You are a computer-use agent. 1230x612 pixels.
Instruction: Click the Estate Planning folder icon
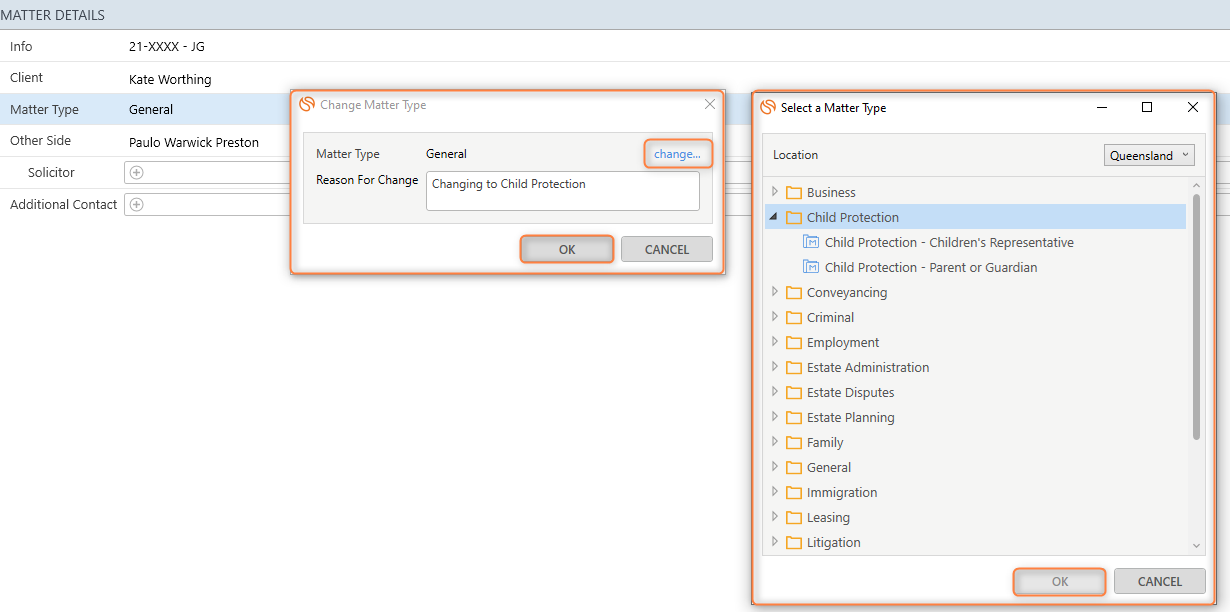[x=794, y=417]
